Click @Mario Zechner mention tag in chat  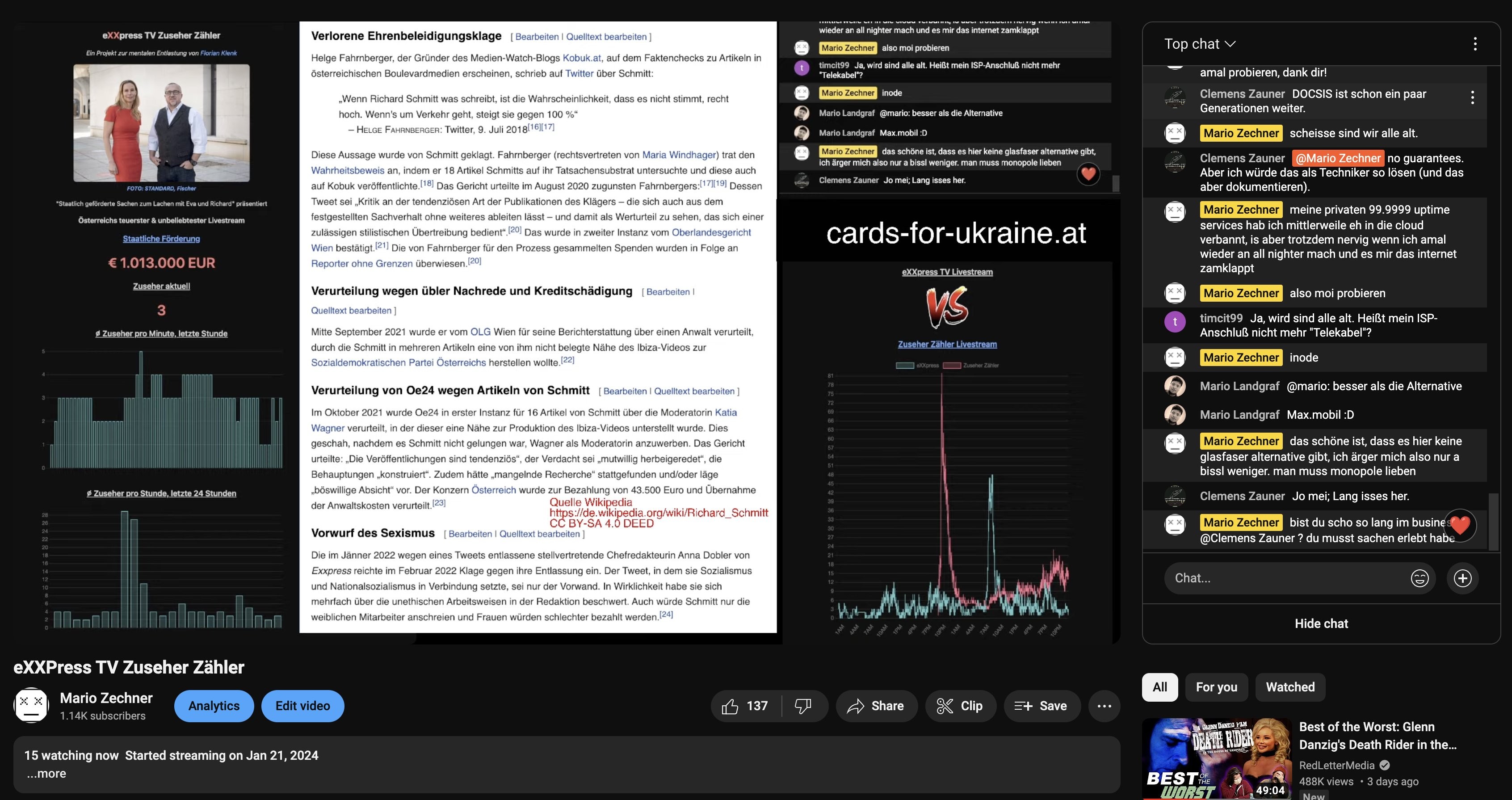(1338, 159)
